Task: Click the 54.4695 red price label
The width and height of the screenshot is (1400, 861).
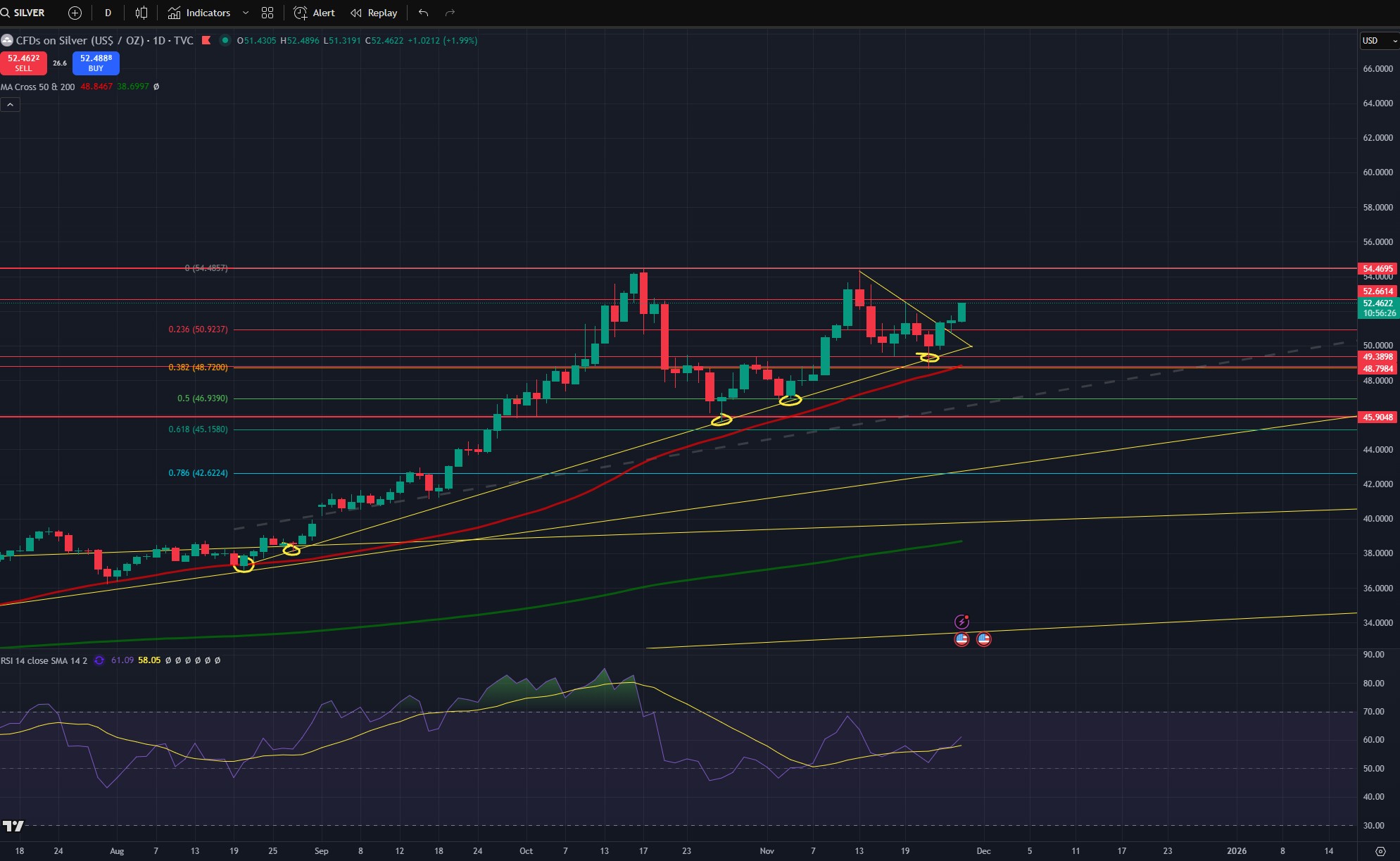Action: (x=1377, y=268)
